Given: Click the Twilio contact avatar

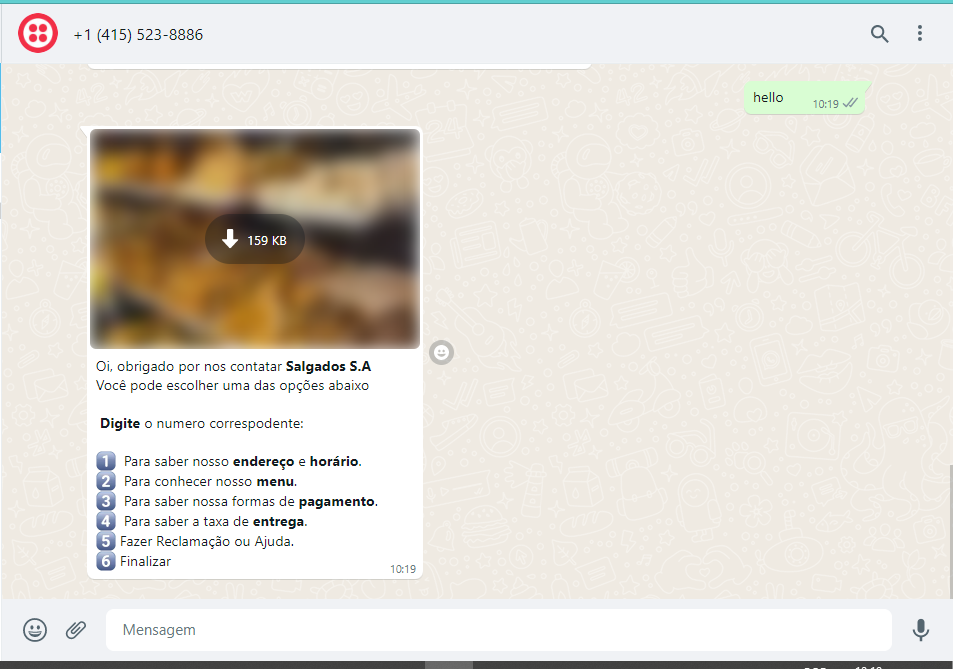Looking at the screenshot, I should (37, 32).
